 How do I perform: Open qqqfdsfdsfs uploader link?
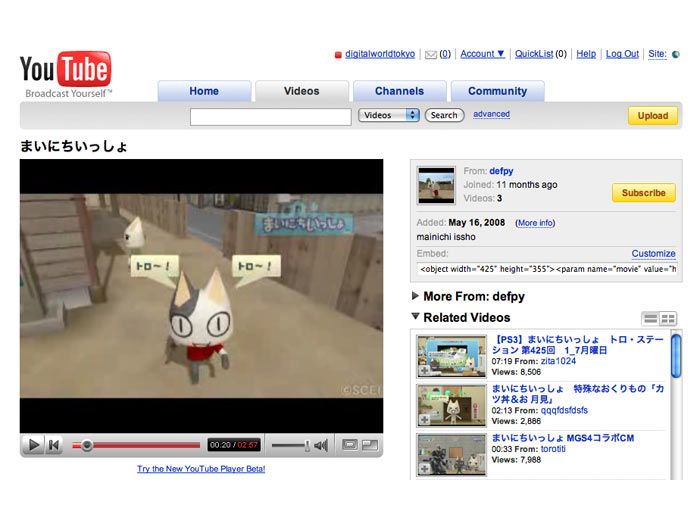564,410
